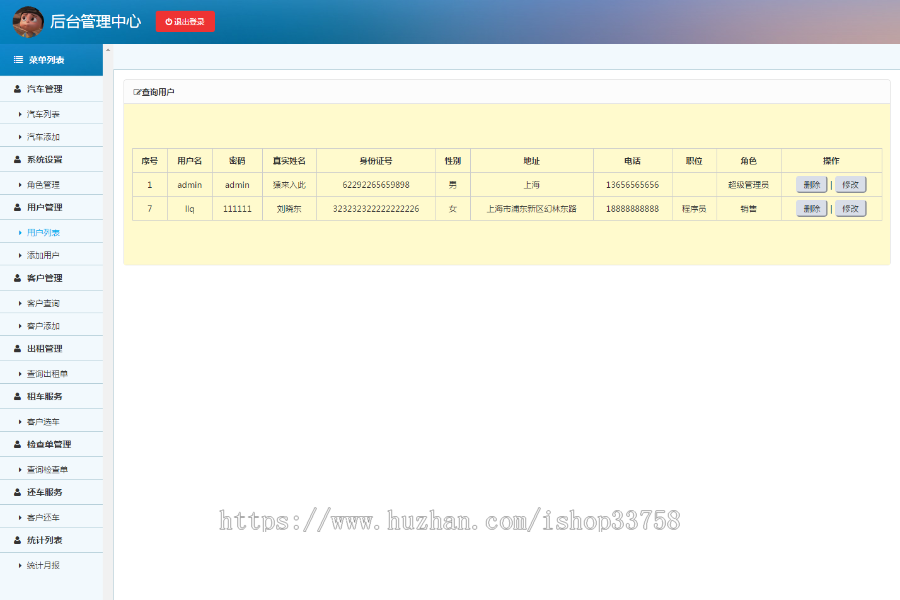
Task: Click the 修改 button for user llq
Action: [x=849, y=208]
